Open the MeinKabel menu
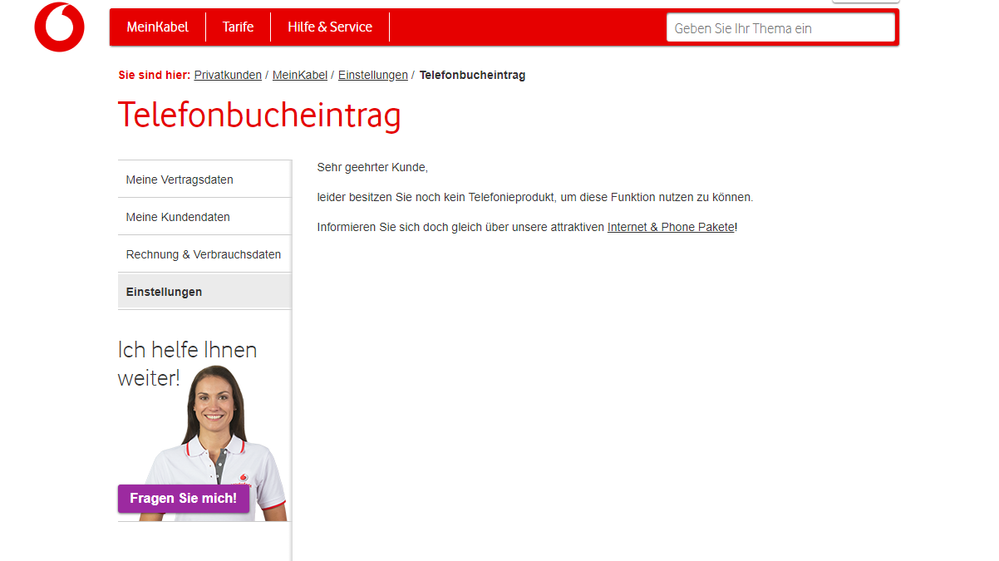The height and width of the screenshot is (561, 999). [x=157, y=27]
